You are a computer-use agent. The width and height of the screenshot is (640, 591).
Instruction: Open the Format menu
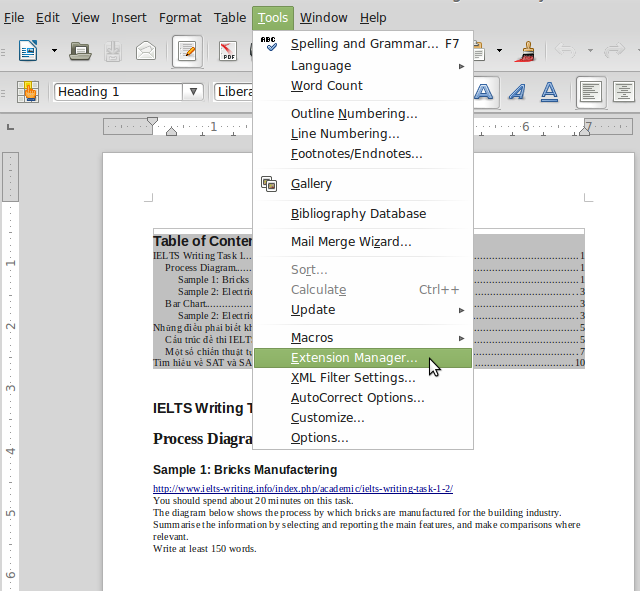coord(180,18)
